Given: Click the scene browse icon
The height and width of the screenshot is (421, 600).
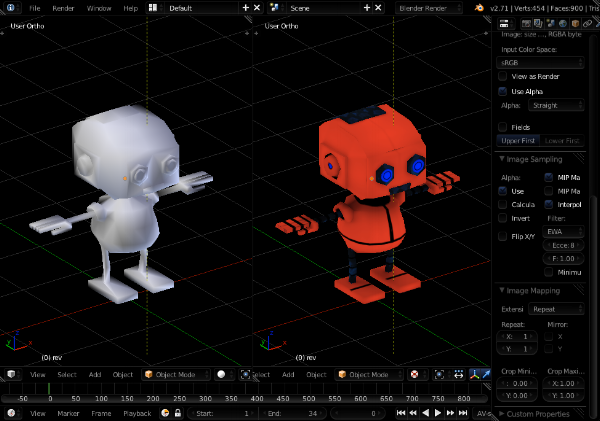Looking at the screenshot, I should 275,7.
